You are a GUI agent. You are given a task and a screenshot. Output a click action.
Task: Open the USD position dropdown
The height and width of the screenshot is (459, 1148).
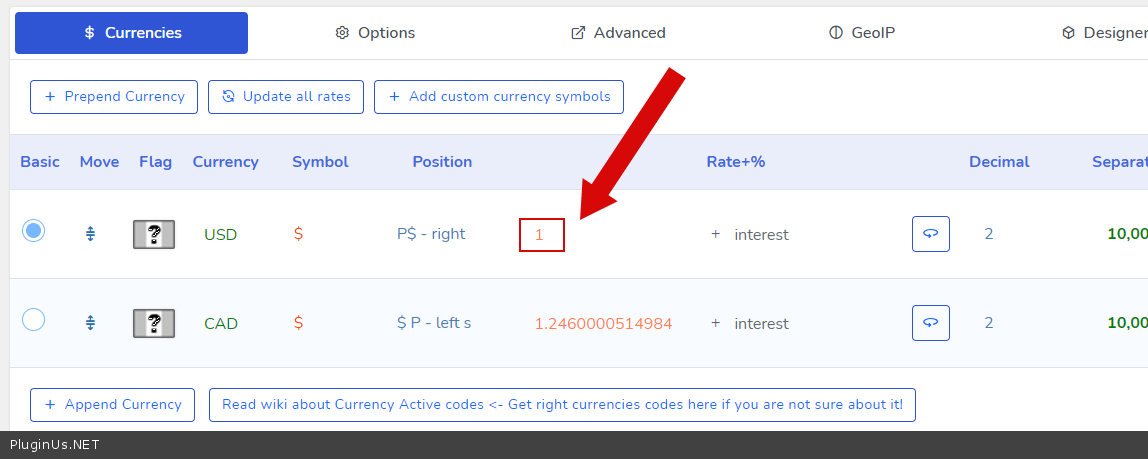coord(431,234)
